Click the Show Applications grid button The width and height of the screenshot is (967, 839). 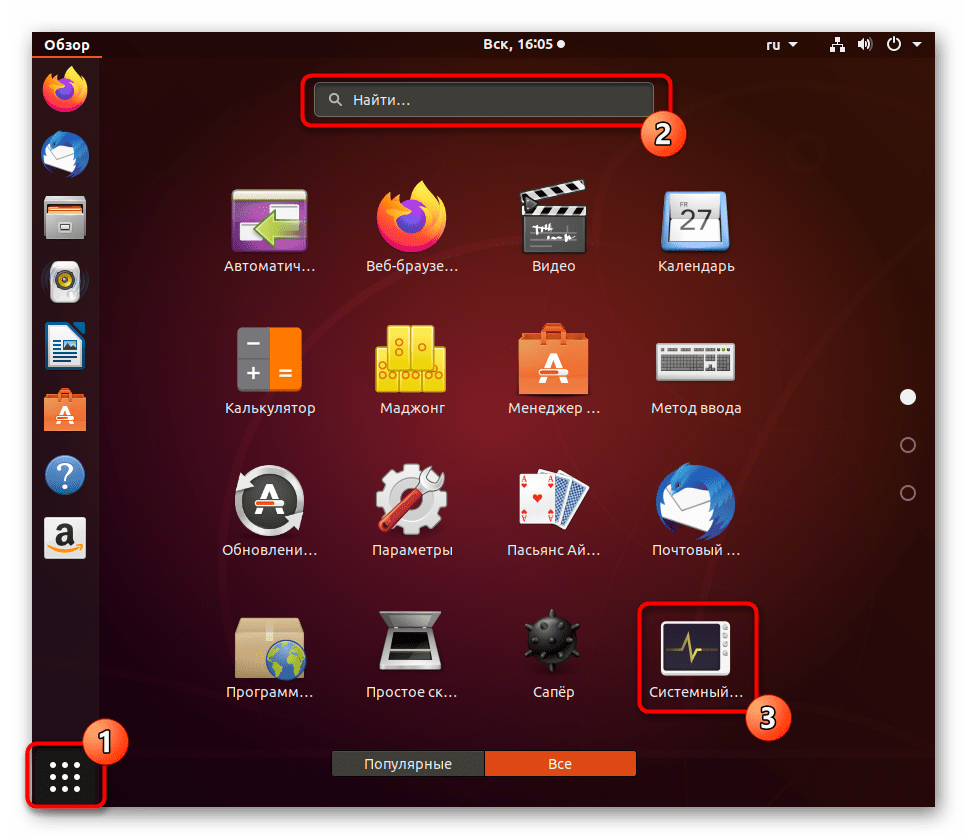[x=65, y=775]
